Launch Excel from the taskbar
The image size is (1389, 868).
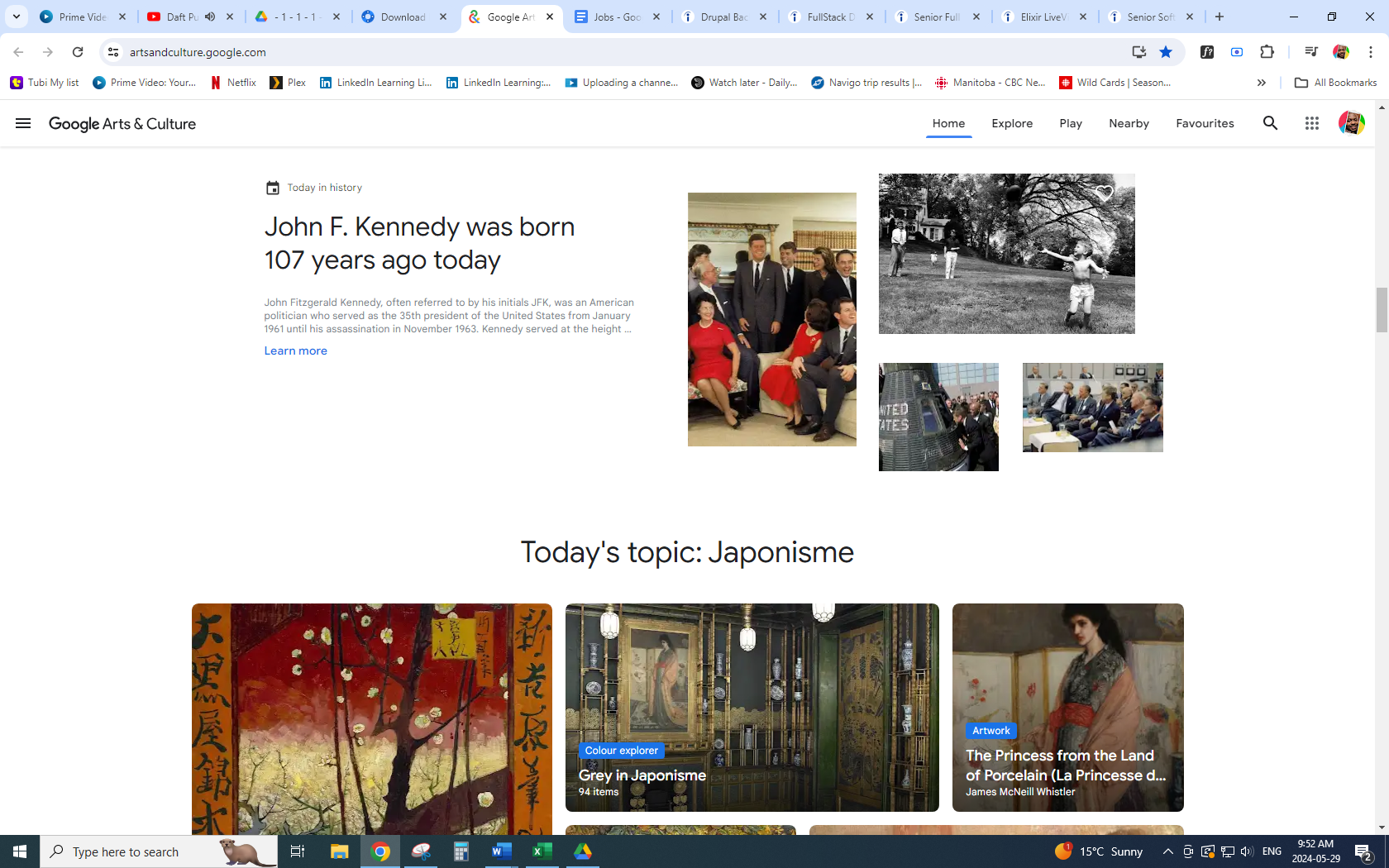coord(542,851)
